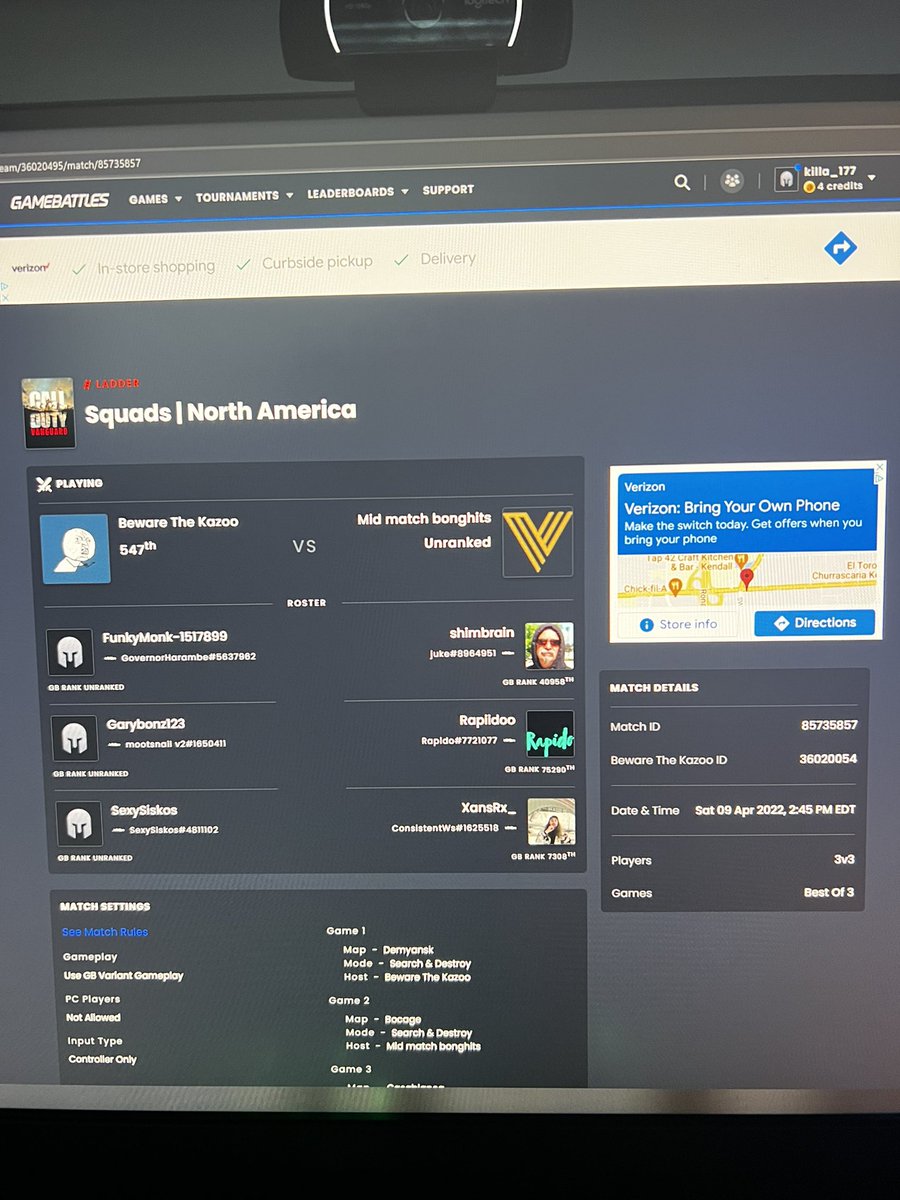The image size is (900, 1200).
Task: Click the Rapido#7721077 gamertag
Action: point(459,741)
